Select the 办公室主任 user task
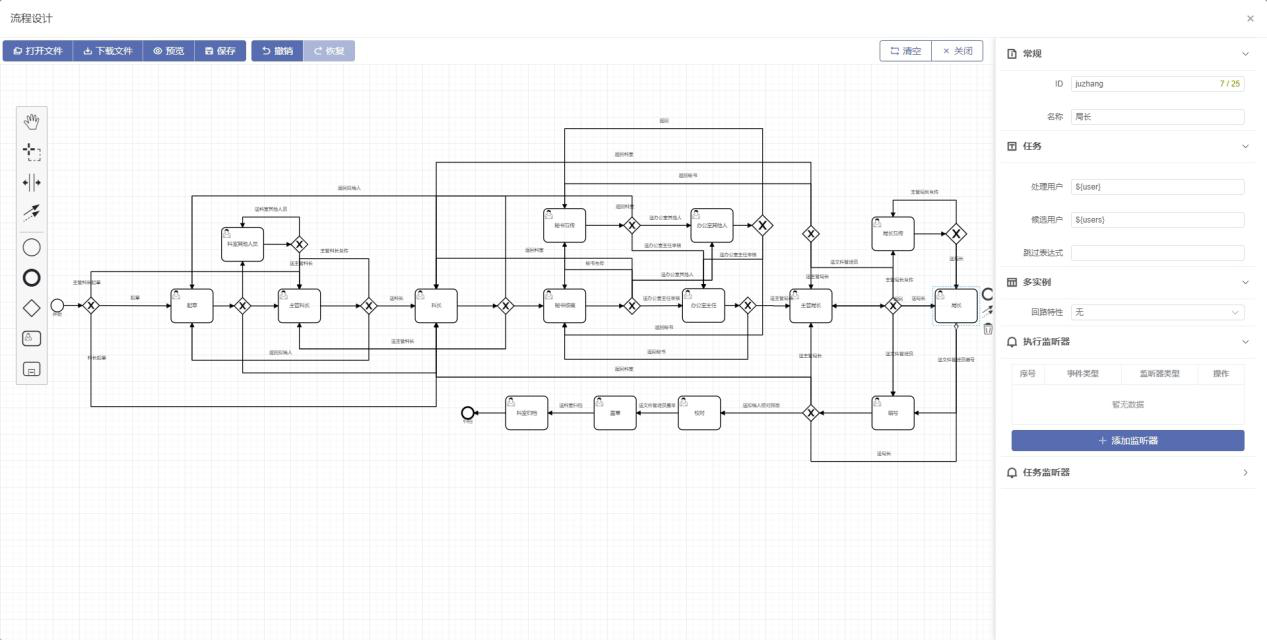The image size is (1267, 640). pos(703,306)
